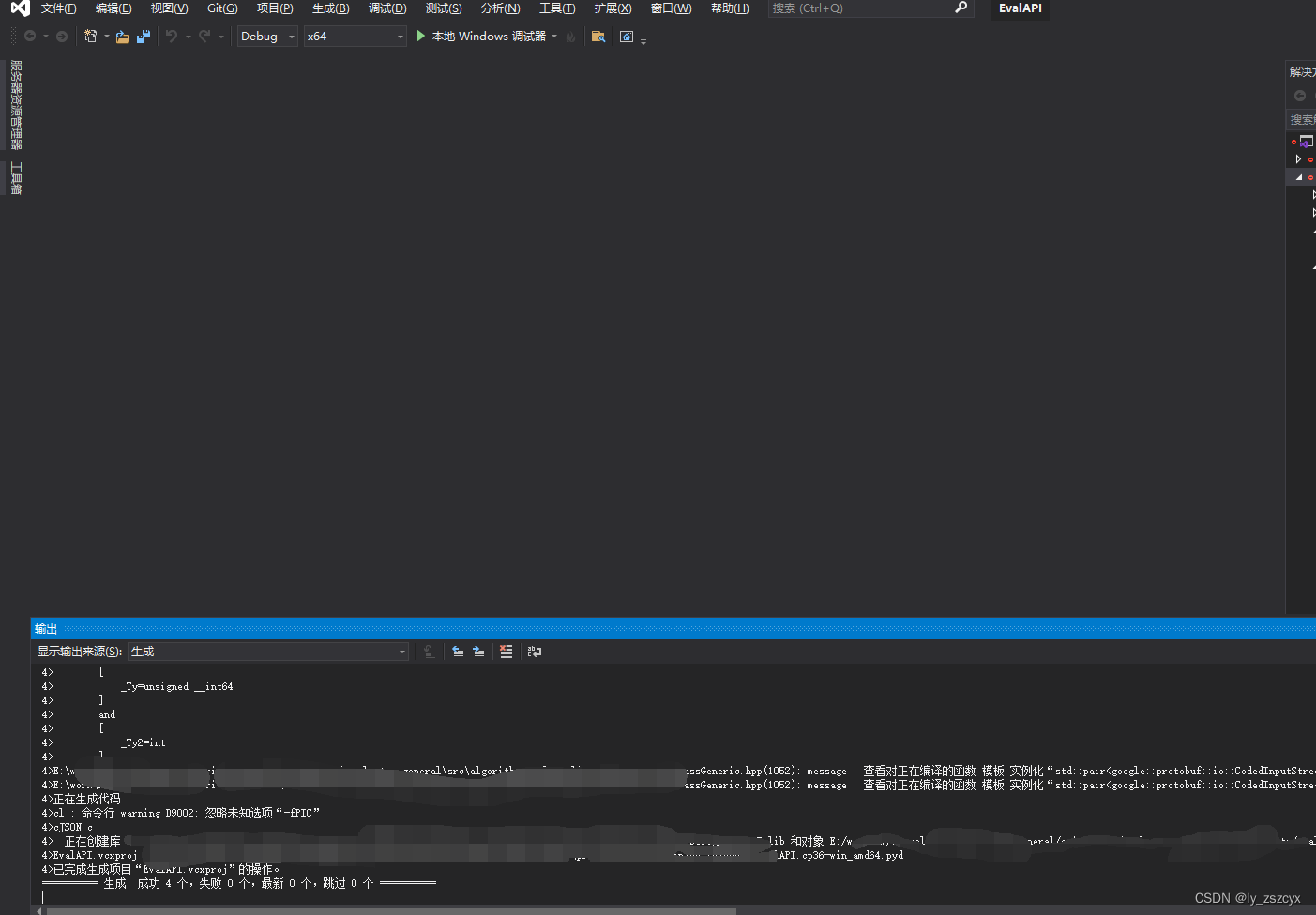Open the Git(G) menu
This screenshot has height=915, width=1316.
point(222,8)
